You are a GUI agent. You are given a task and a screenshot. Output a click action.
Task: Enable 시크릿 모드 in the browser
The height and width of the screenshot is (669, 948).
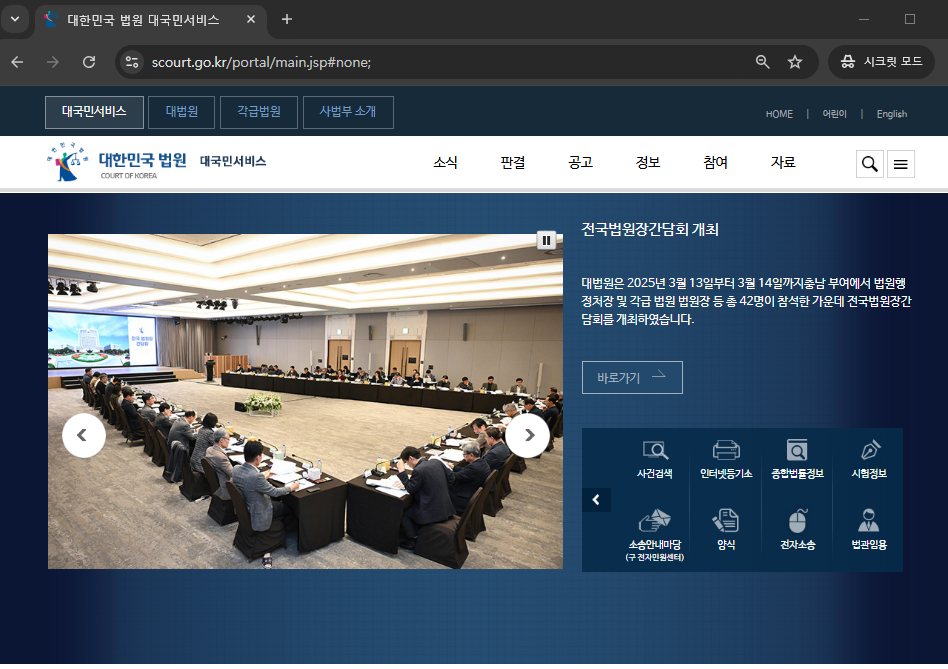pos(881,62)
